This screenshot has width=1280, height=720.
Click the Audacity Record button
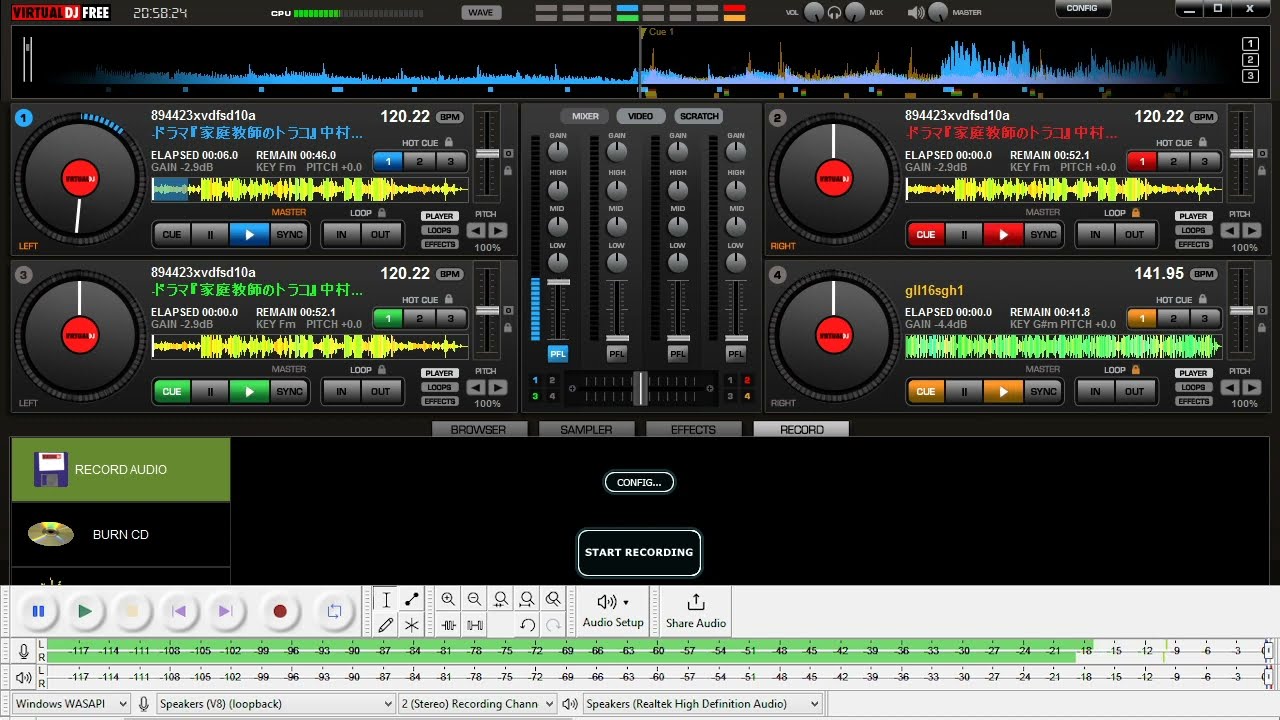point(280,611)
